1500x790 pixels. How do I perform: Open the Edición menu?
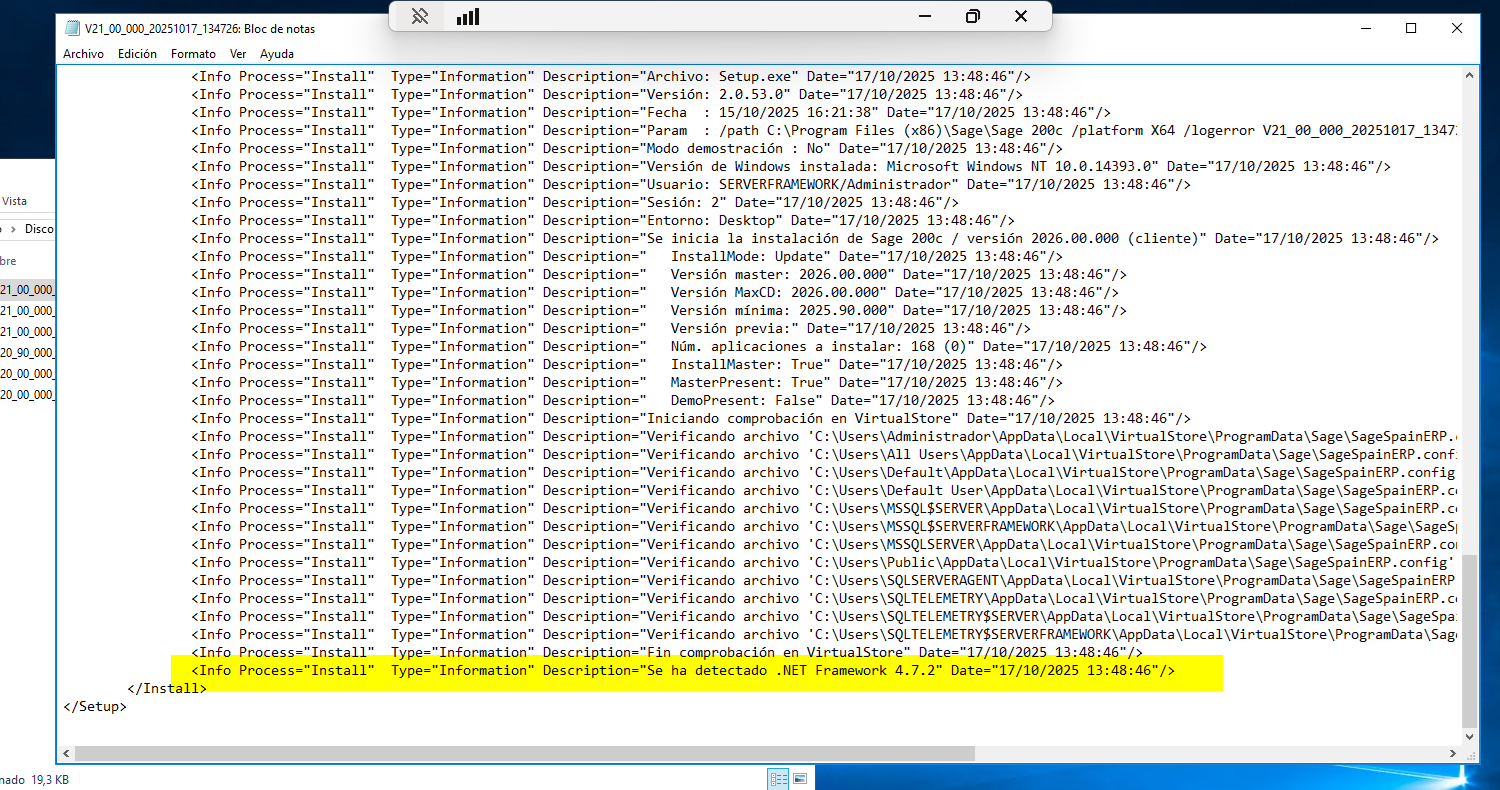click(137, 54)
